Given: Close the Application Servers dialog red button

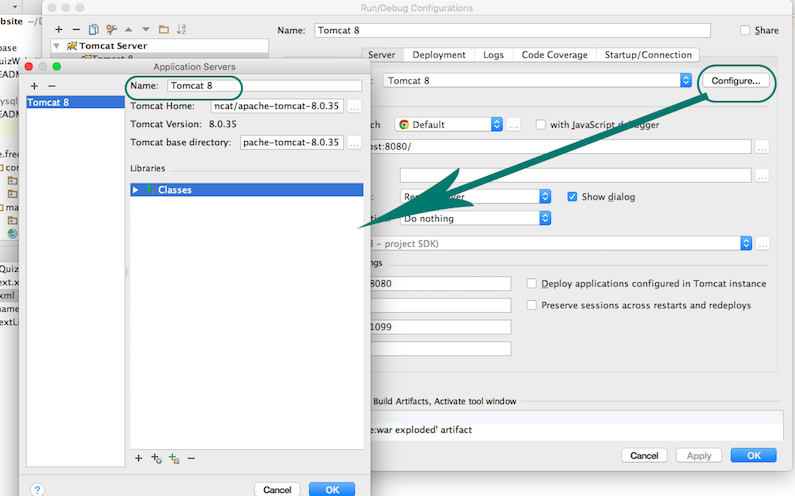Looking at the screenshot, I should 29,66.
